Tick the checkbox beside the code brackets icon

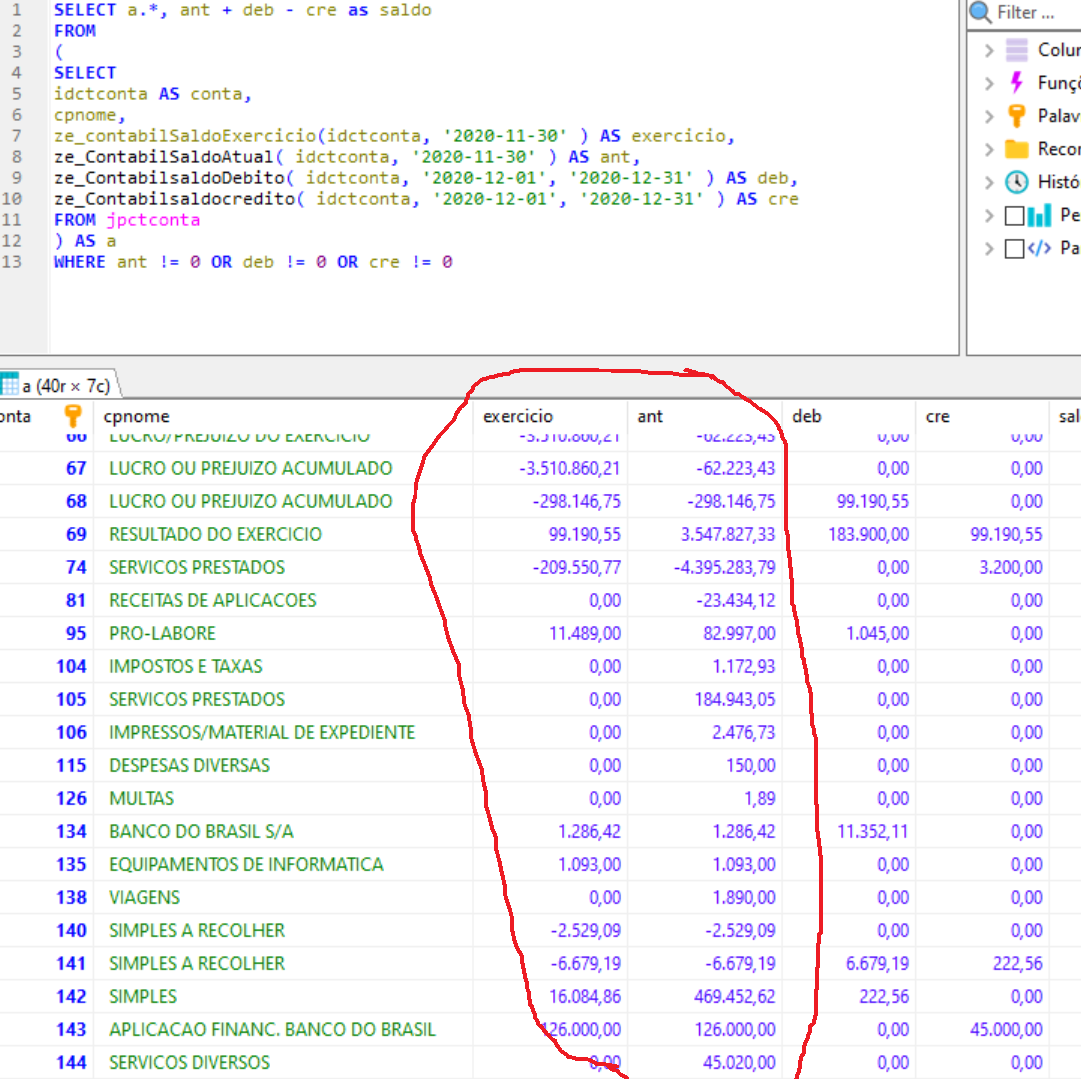(x=1014, y=248)
